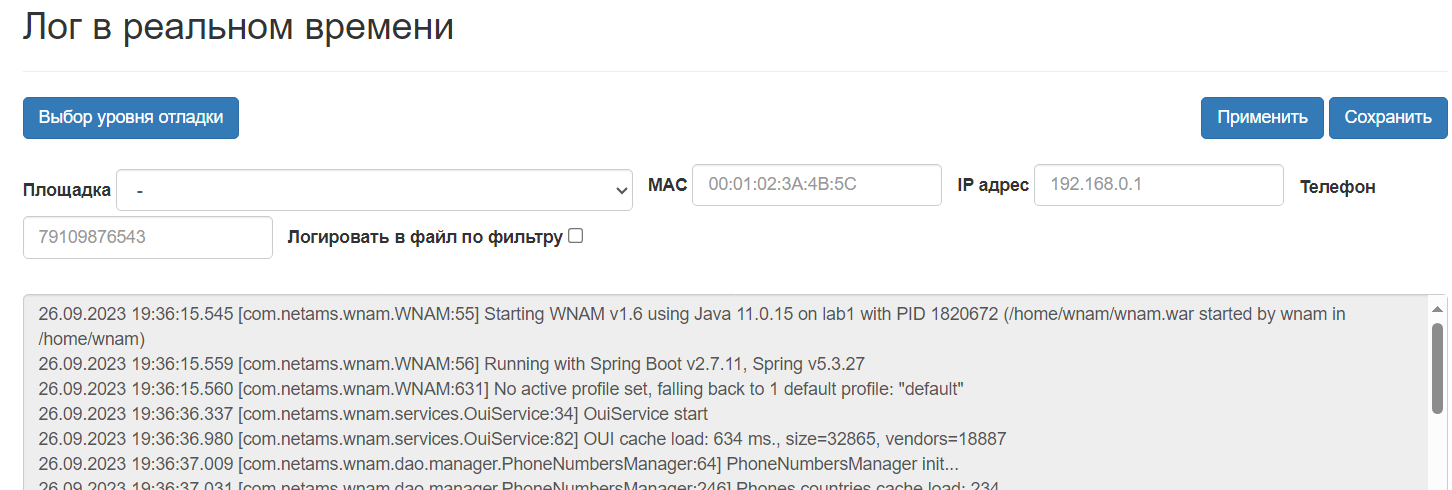Click the log scrollbar up arrow

[x=1438, y=308]
